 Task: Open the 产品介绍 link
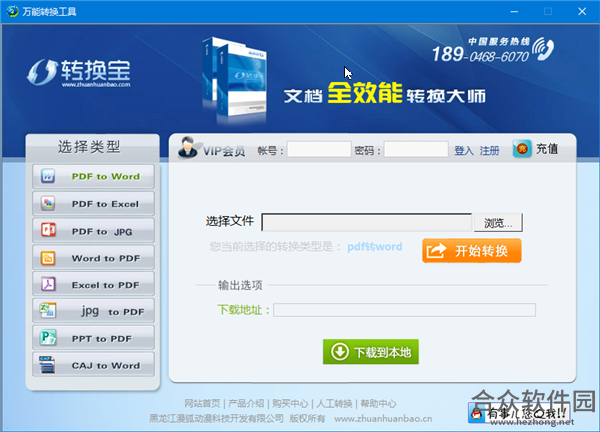(x=246, y=403)
